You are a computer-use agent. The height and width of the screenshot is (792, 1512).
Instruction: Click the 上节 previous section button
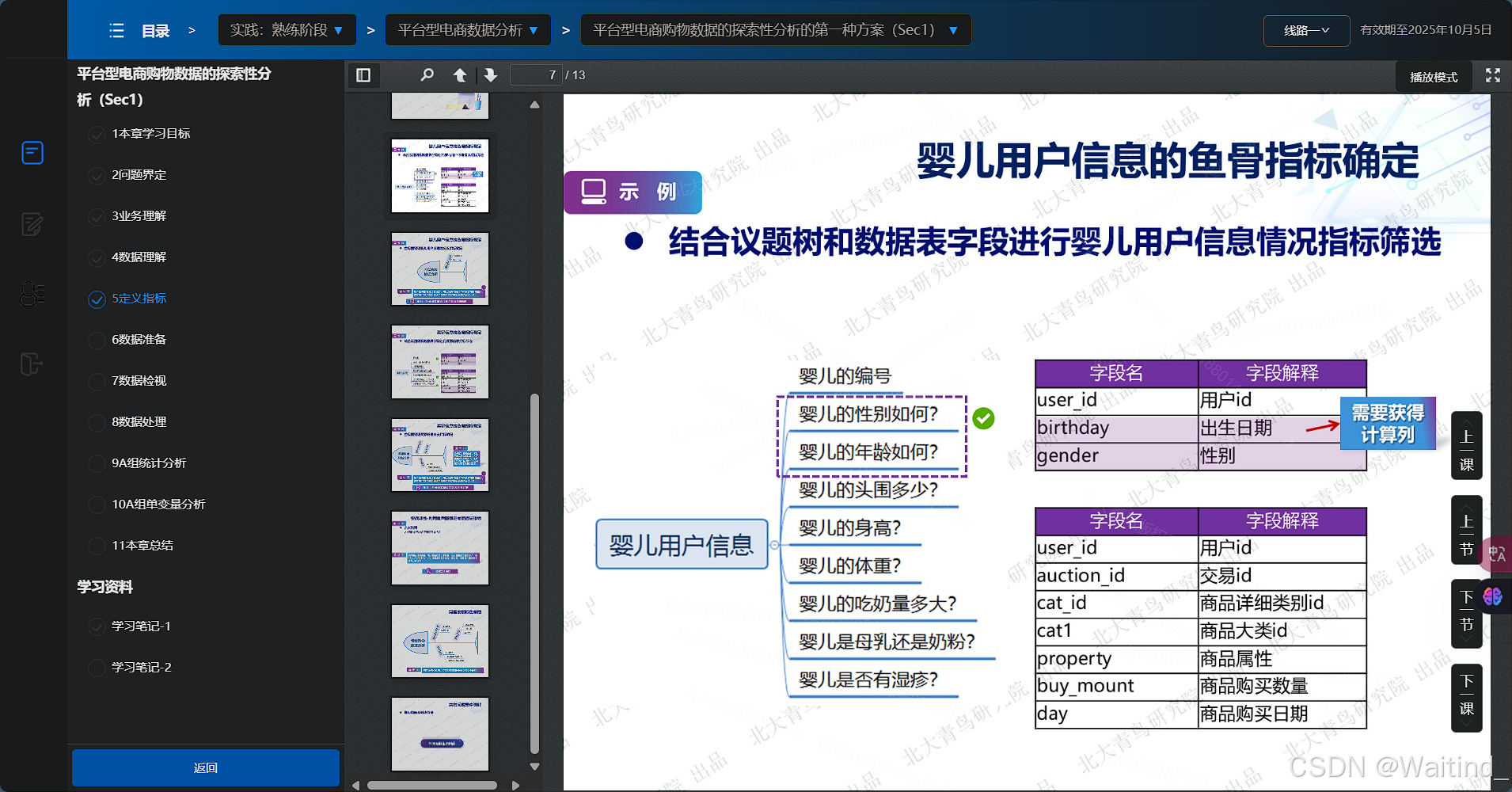pyautogui.click(x=1466, y=531)
